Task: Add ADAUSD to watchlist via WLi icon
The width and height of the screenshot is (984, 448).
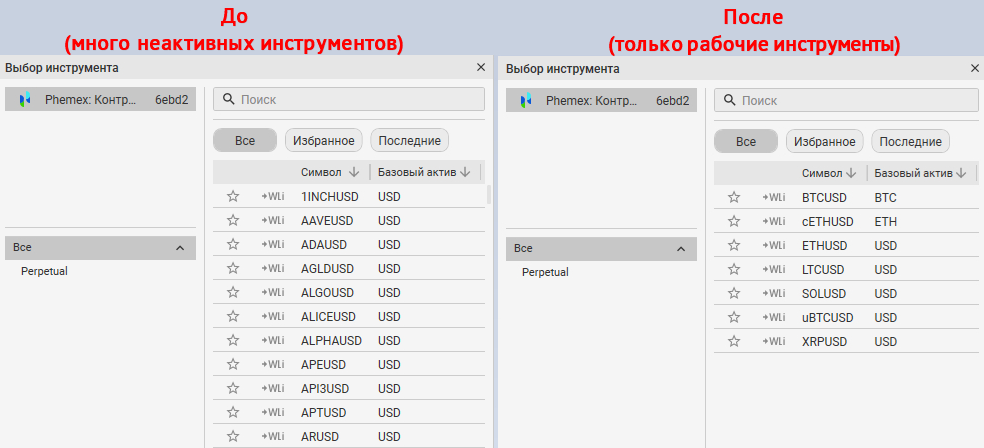Action: tap(272, 244)
